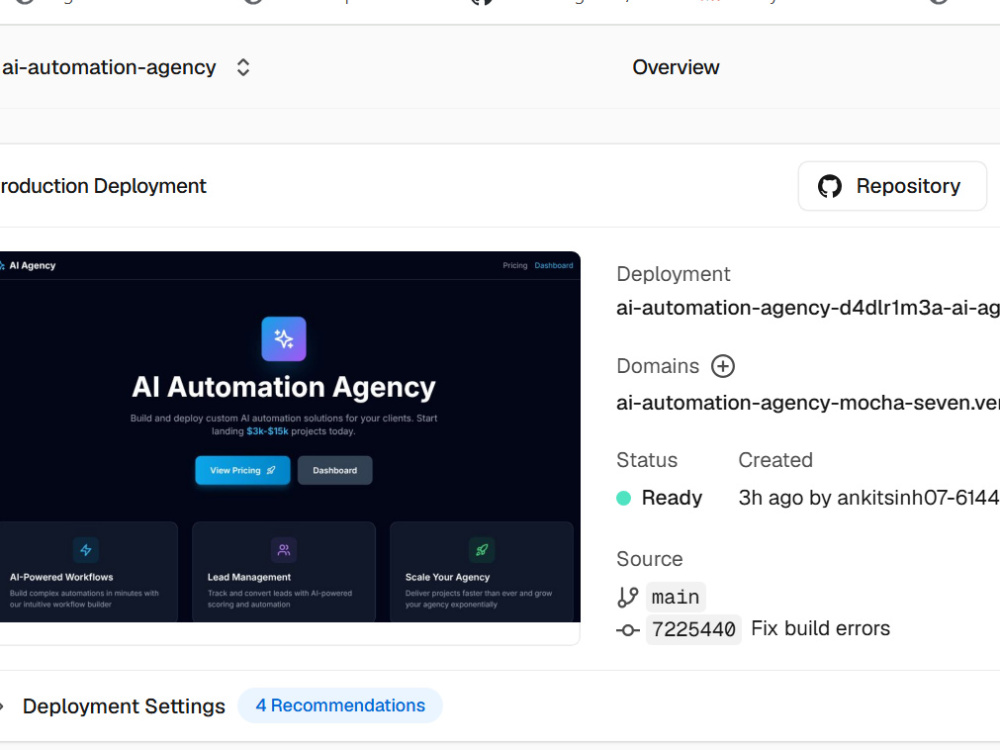Click the Lead Management users icon

pyautogui.click(x=284, y=550)
